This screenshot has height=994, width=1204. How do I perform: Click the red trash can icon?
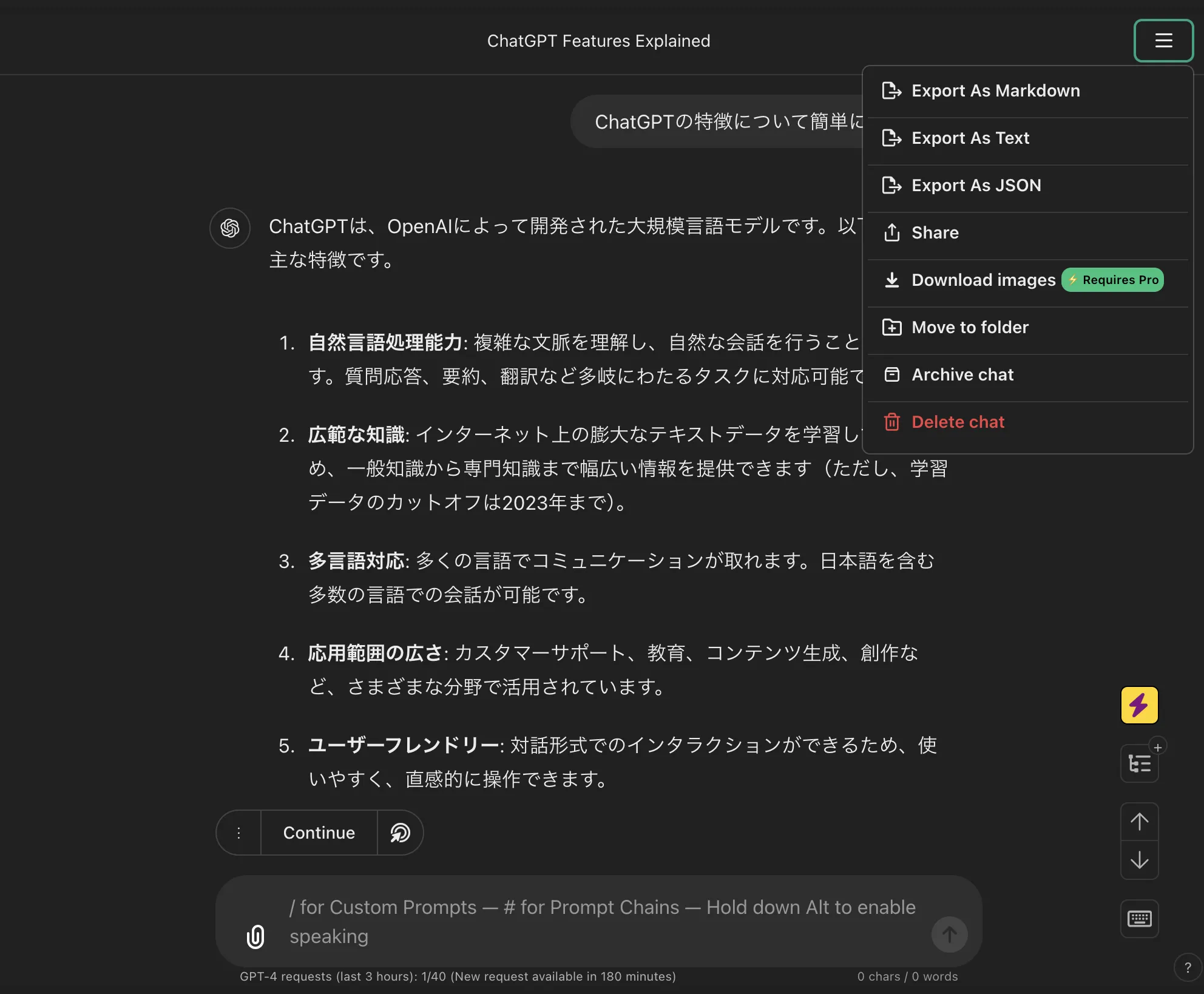[x=891, y=422]
